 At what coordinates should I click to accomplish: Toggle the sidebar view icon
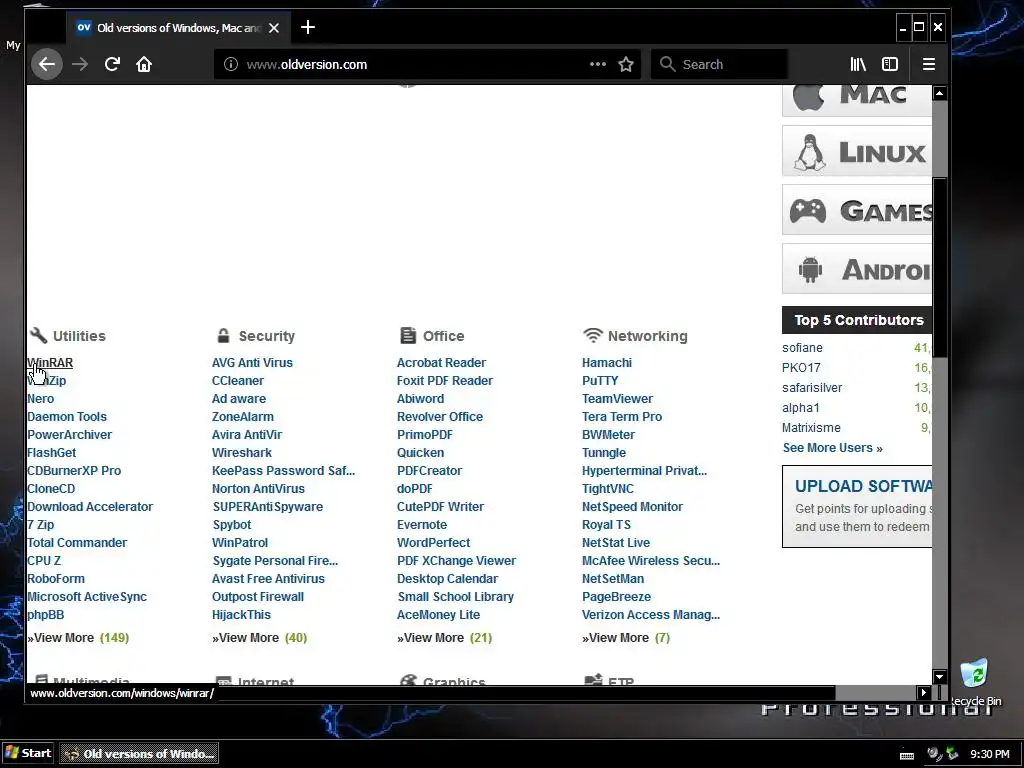(x=890, y=64)
